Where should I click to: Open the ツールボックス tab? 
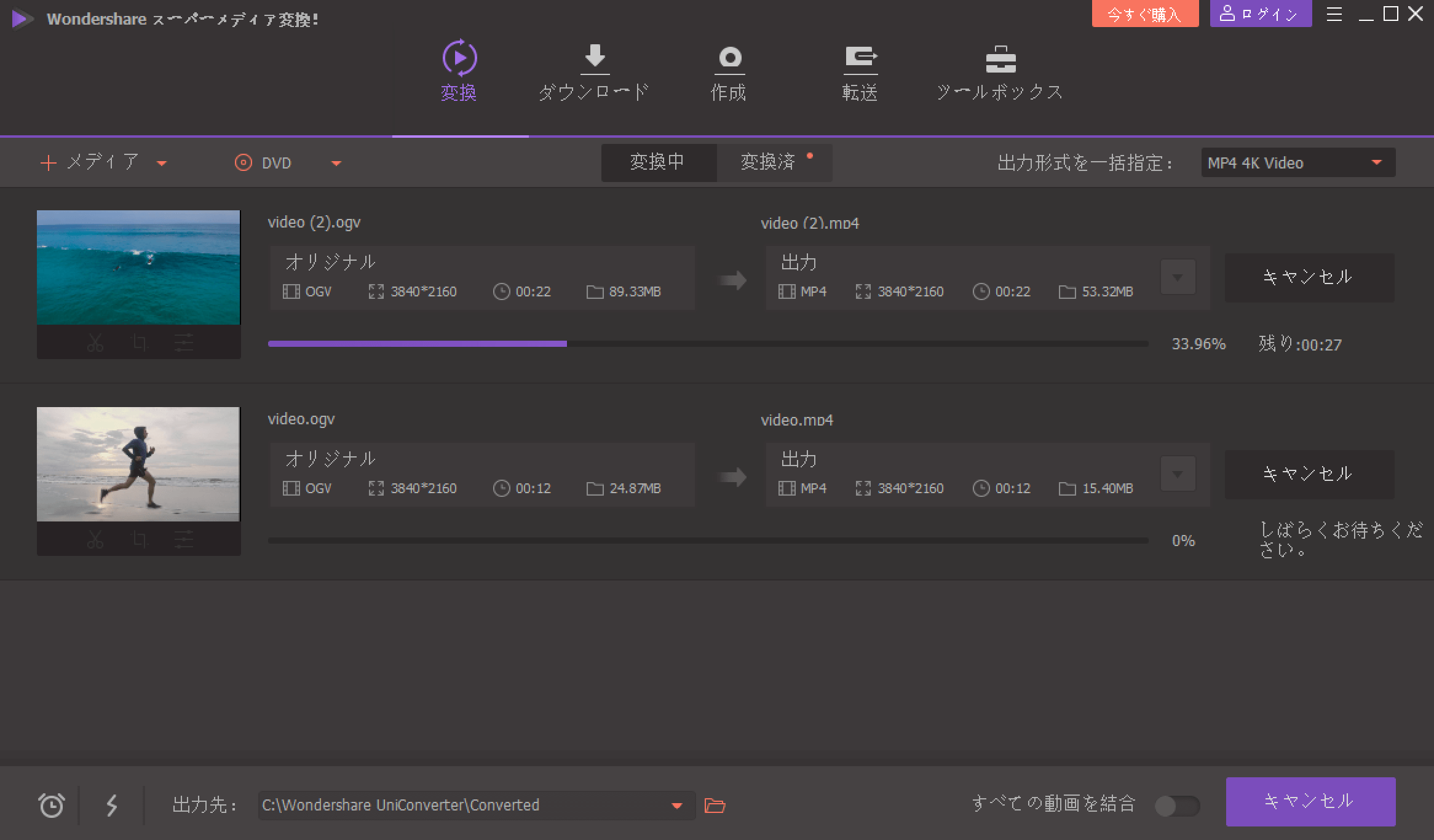click(1000, 72)
